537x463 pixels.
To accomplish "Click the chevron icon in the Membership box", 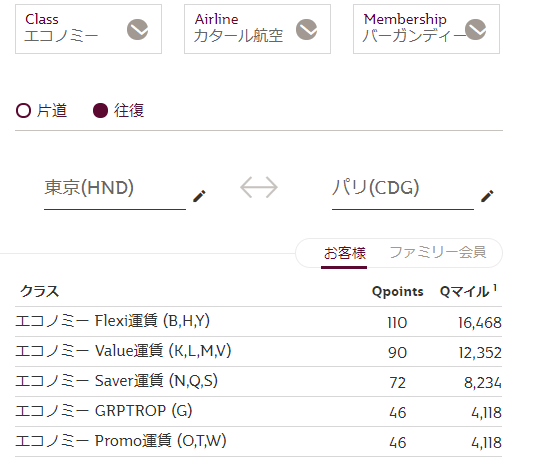I will click(475, 29).
